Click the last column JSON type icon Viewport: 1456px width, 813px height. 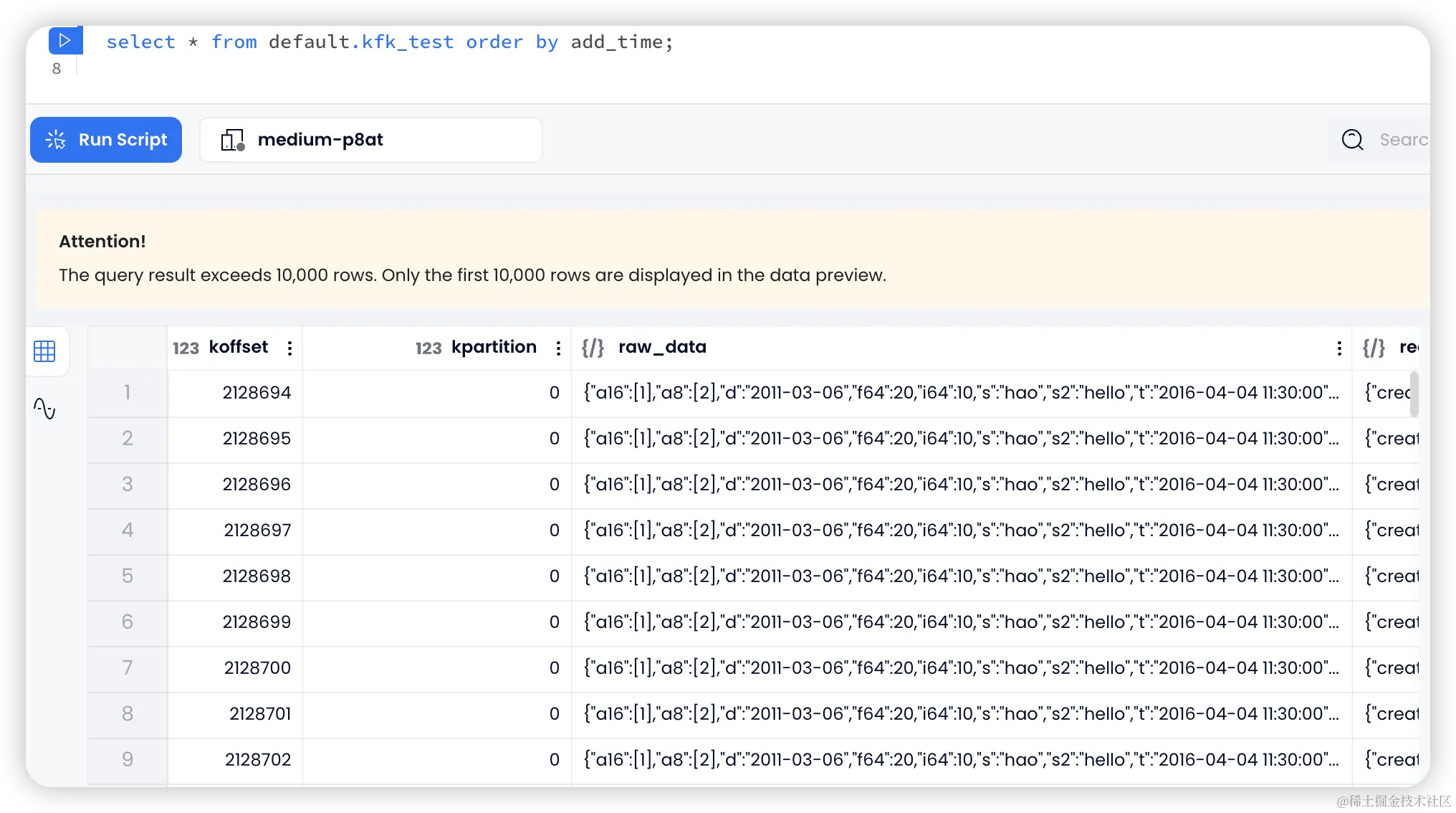point(1374,348)
